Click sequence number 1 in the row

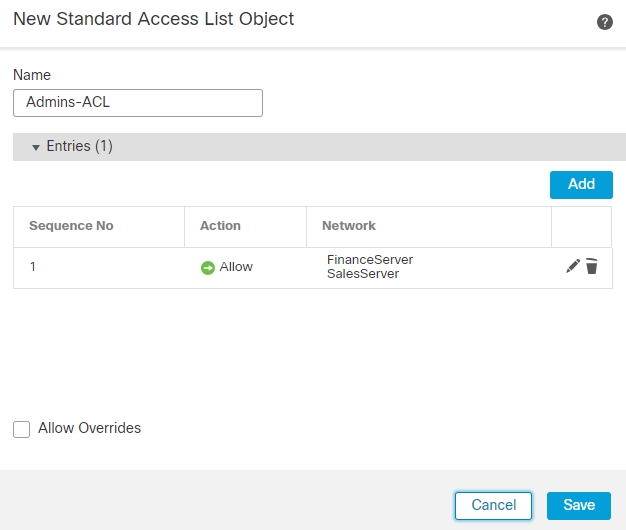(x=33, y=267)
